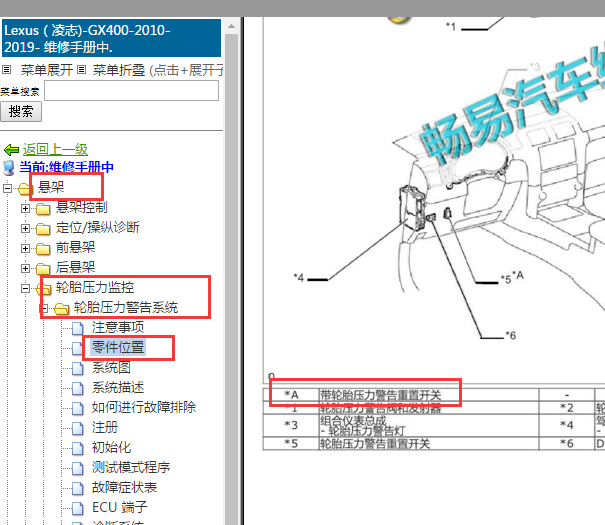Open the 系统图 page

111,368
